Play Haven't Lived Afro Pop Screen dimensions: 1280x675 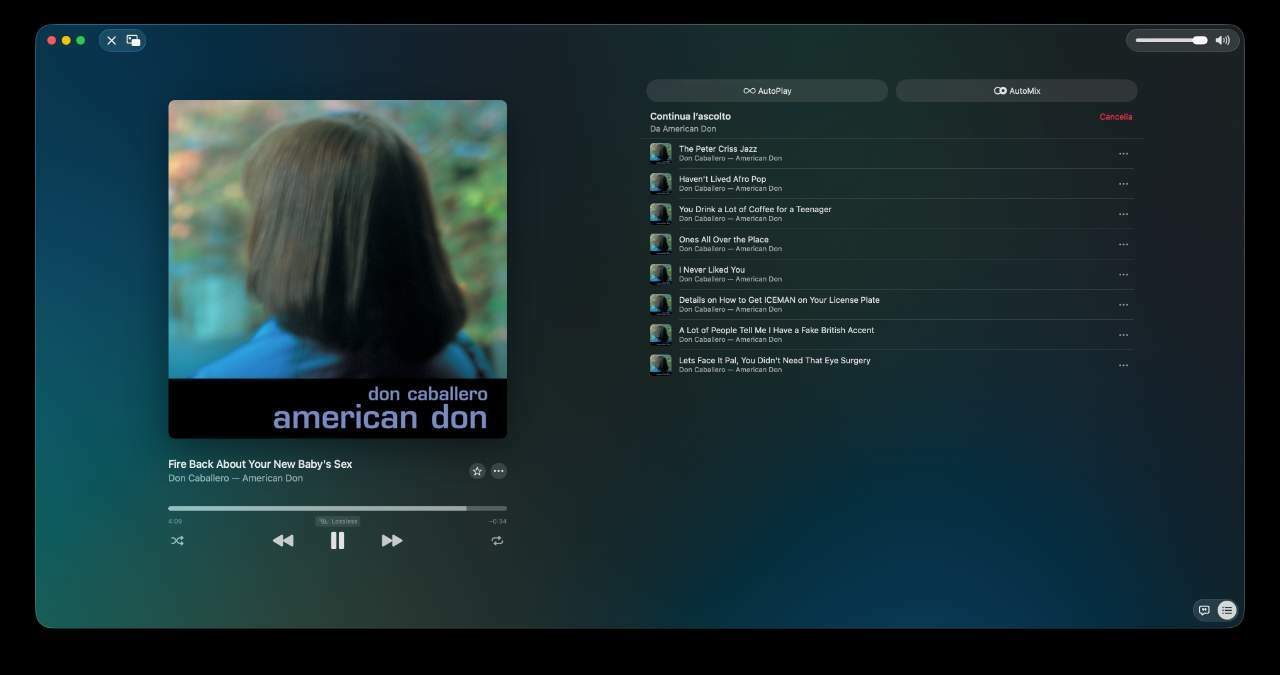890,183
